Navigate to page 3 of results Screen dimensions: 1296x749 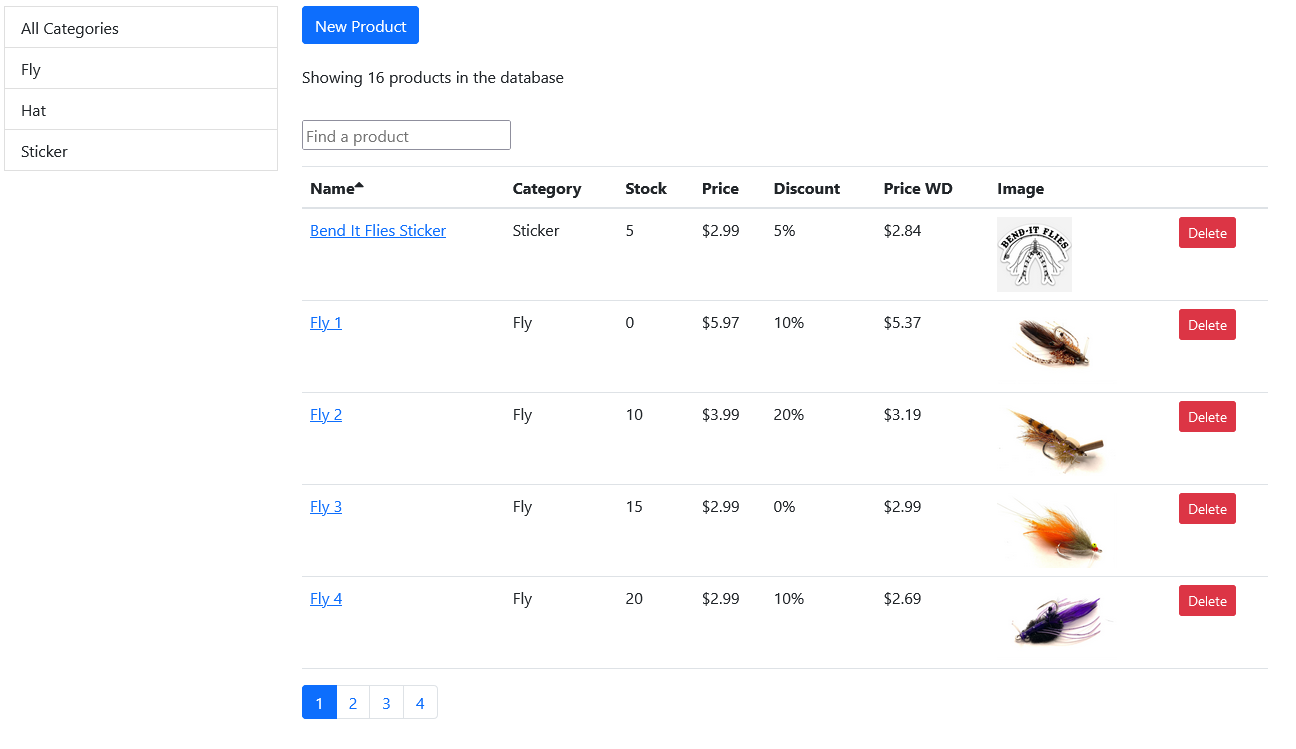point(386,703)
